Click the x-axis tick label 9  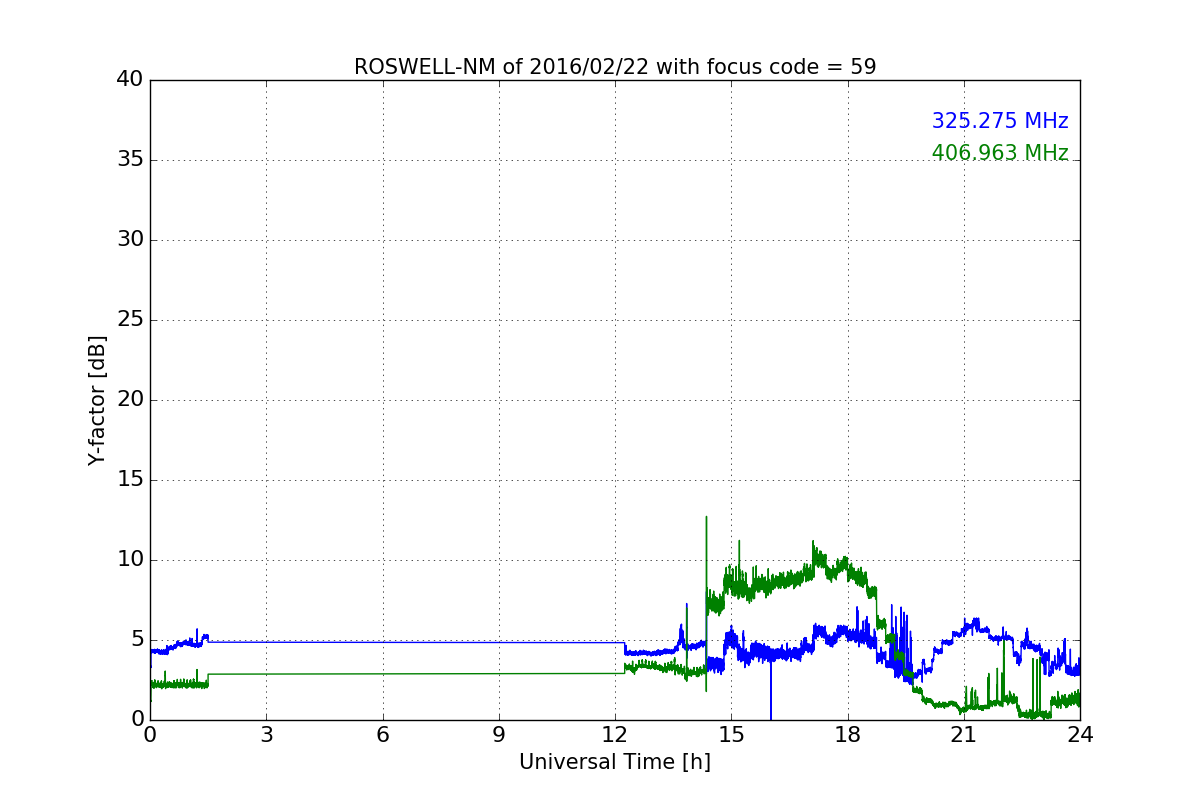[x=499, y=735]
